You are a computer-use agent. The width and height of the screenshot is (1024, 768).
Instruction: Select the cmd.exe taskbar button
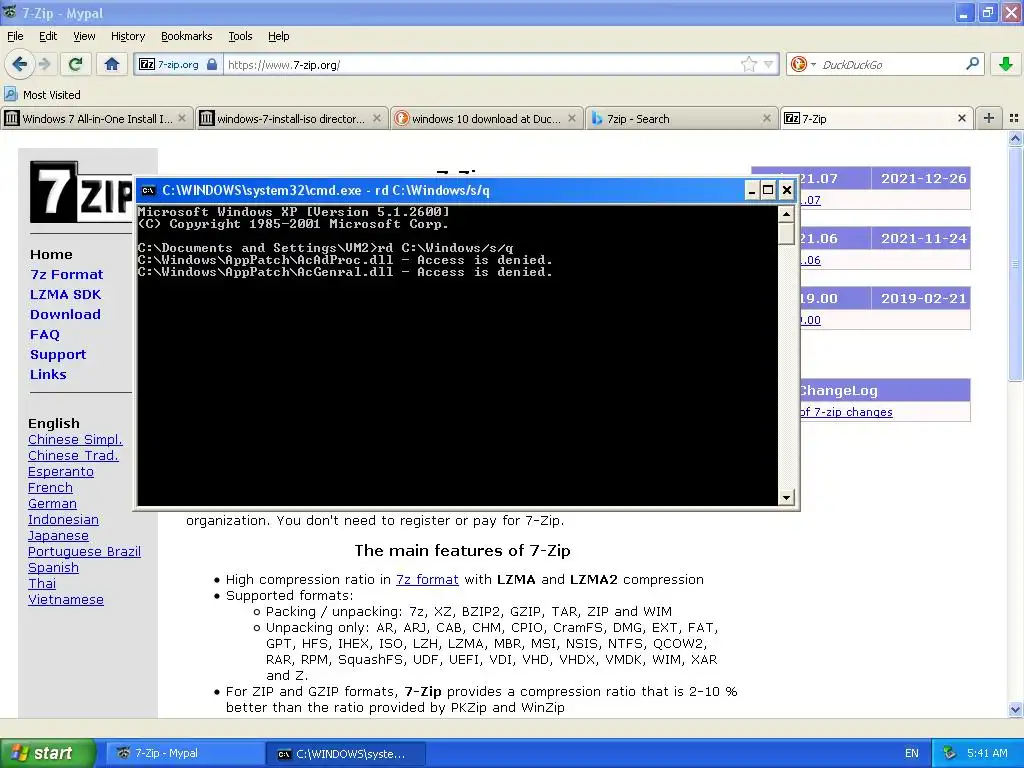(346, 753)
